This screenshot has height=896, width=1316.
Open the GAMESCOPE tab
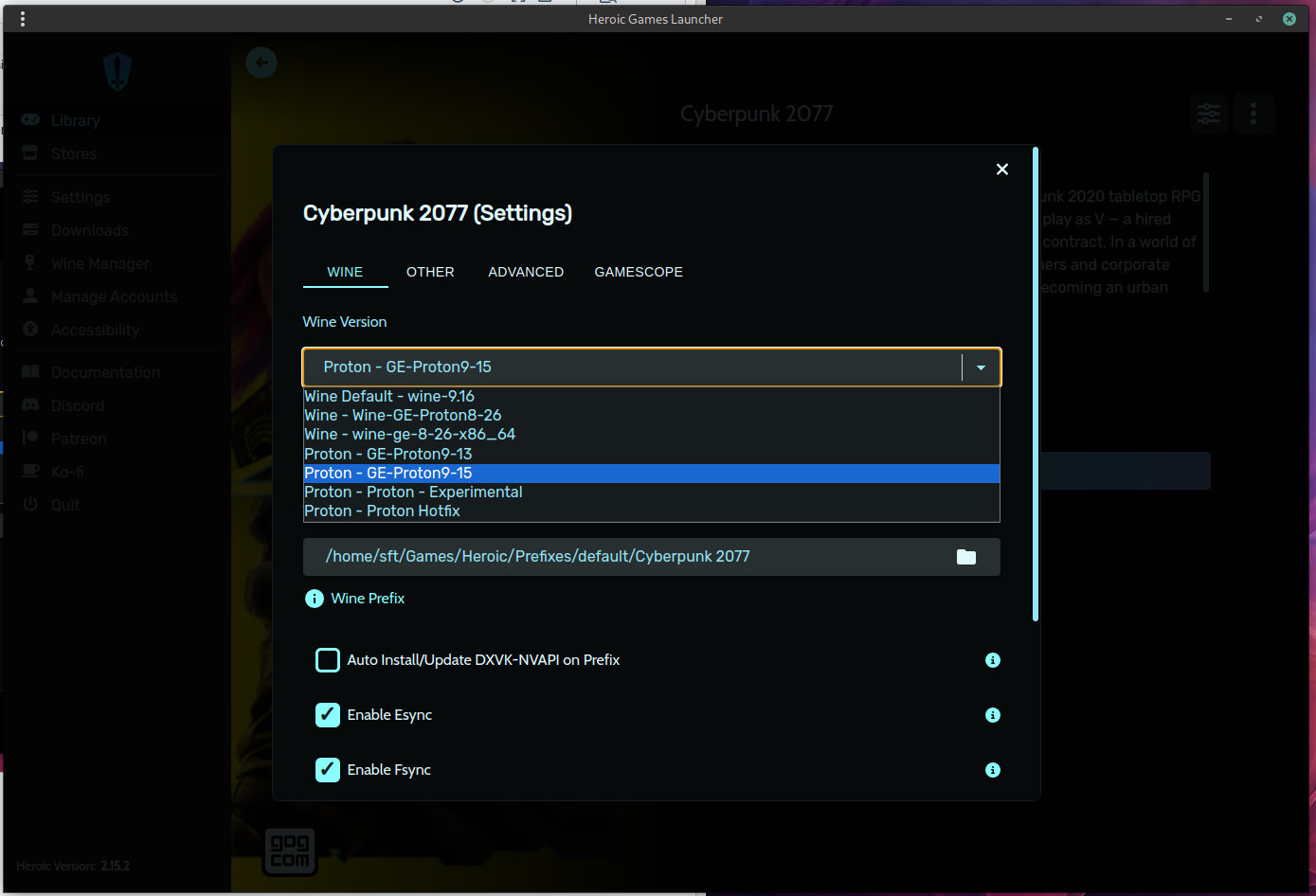[639, 272]
